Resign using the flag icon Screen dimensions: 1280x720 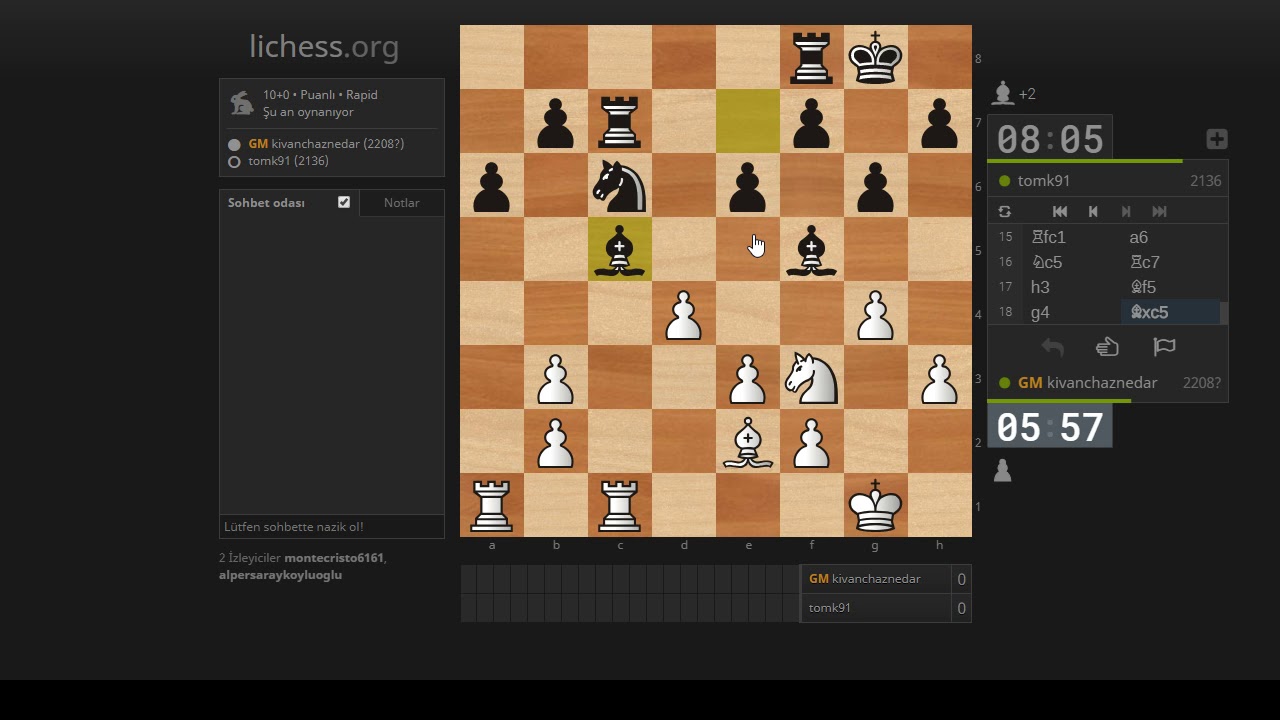(1164, 347)
